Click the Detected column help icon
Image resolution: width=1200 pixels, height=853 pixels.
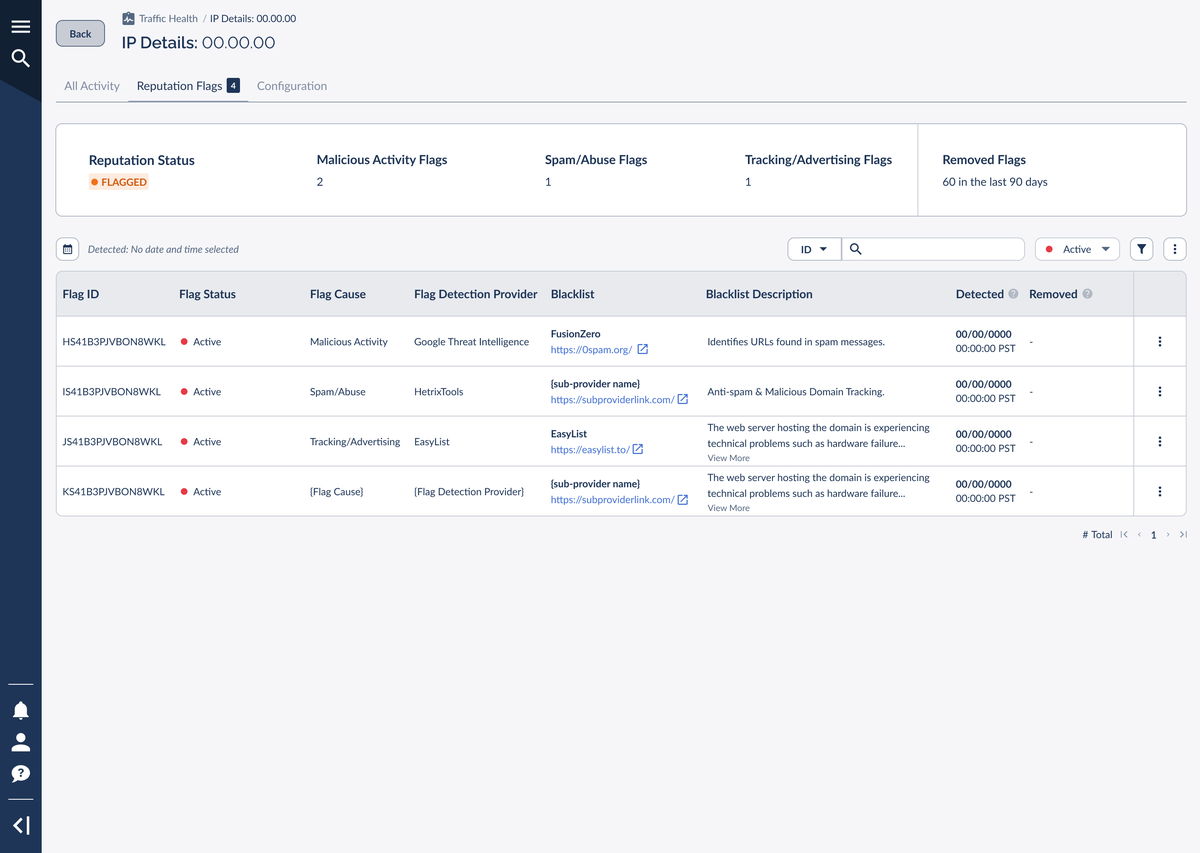(x=1013, y=294)
